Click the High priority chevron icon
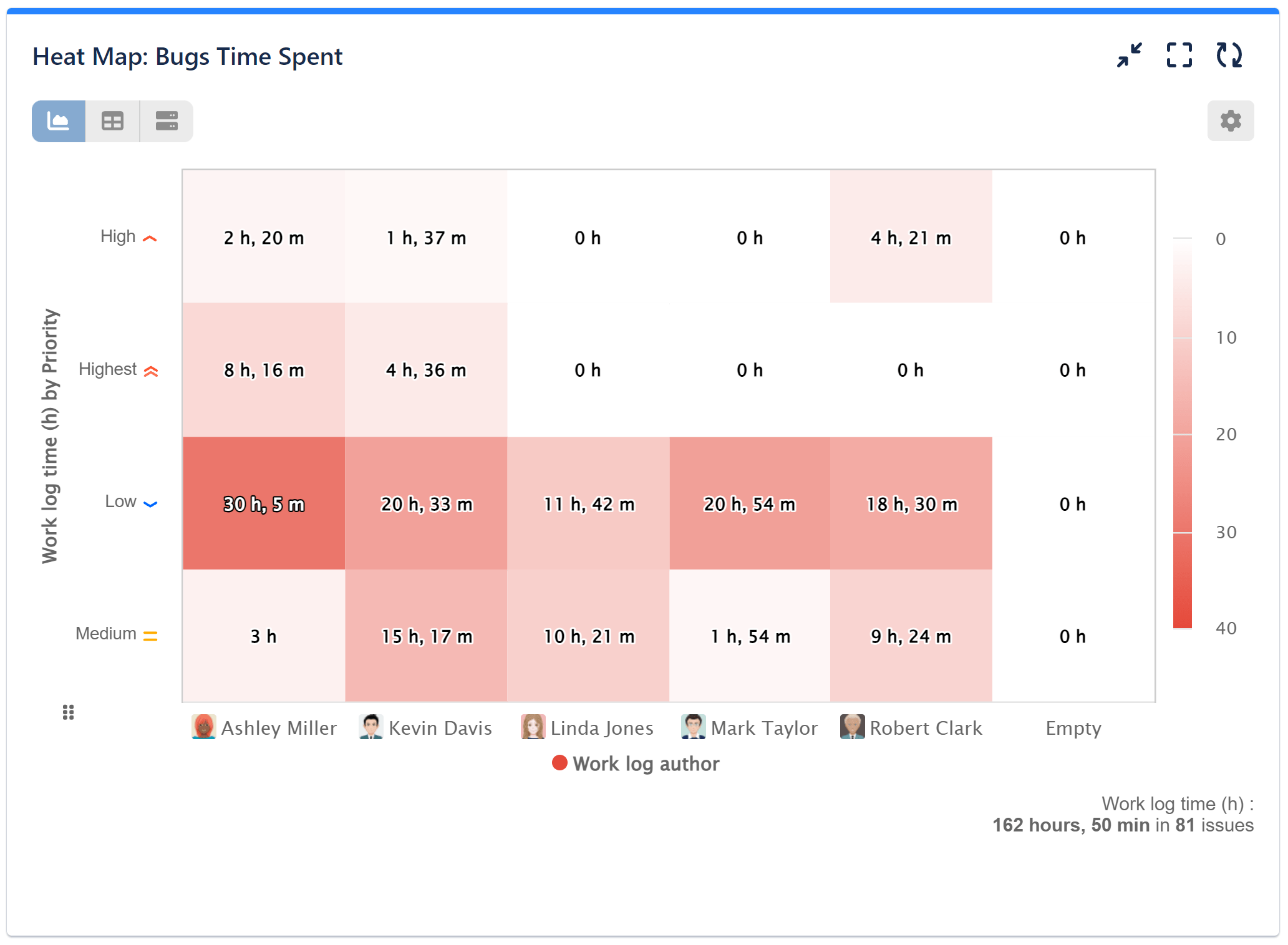The image size is (1288, 945). [x=150, y=238]
